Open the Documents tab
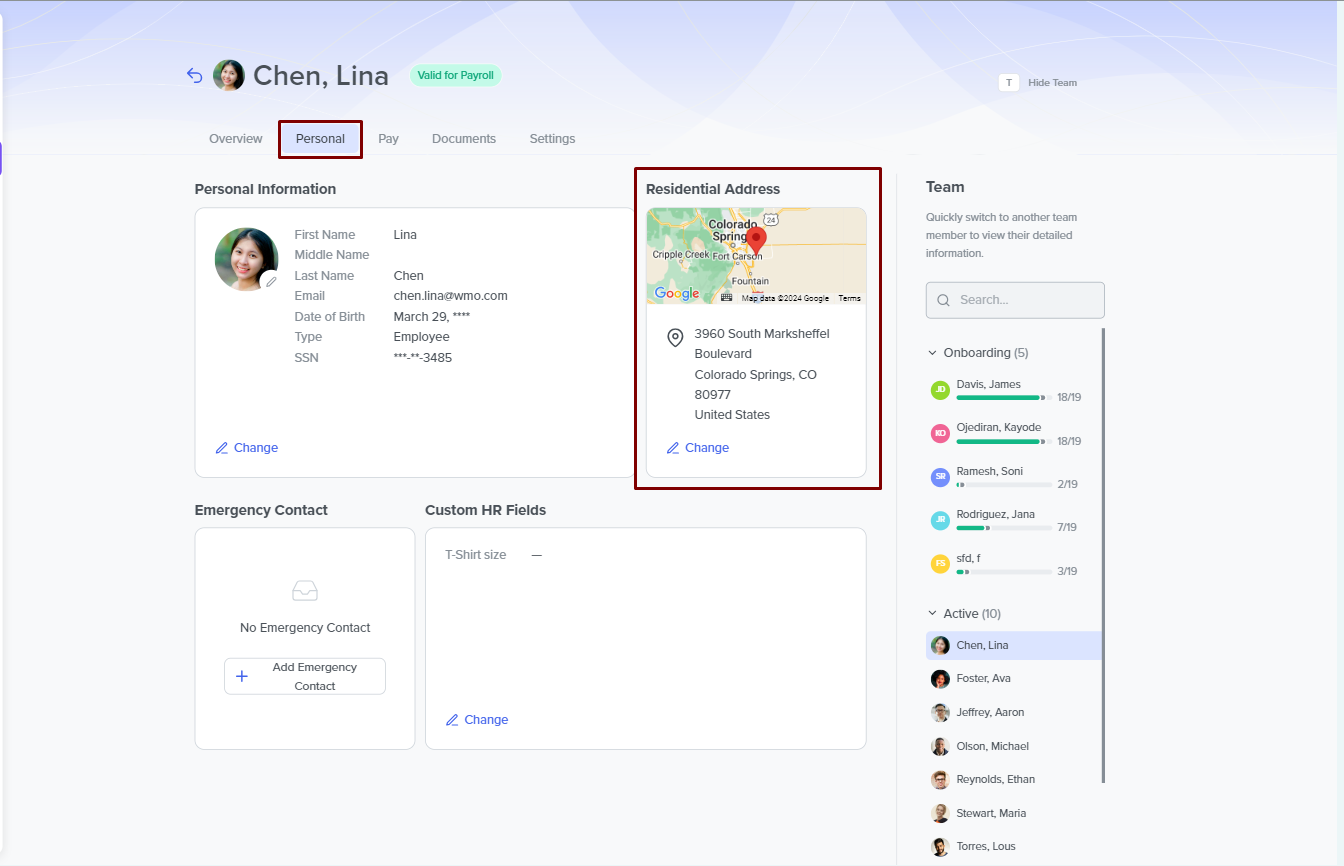Viewport: 1344px width, 866px height. click(x=464, y=139)
